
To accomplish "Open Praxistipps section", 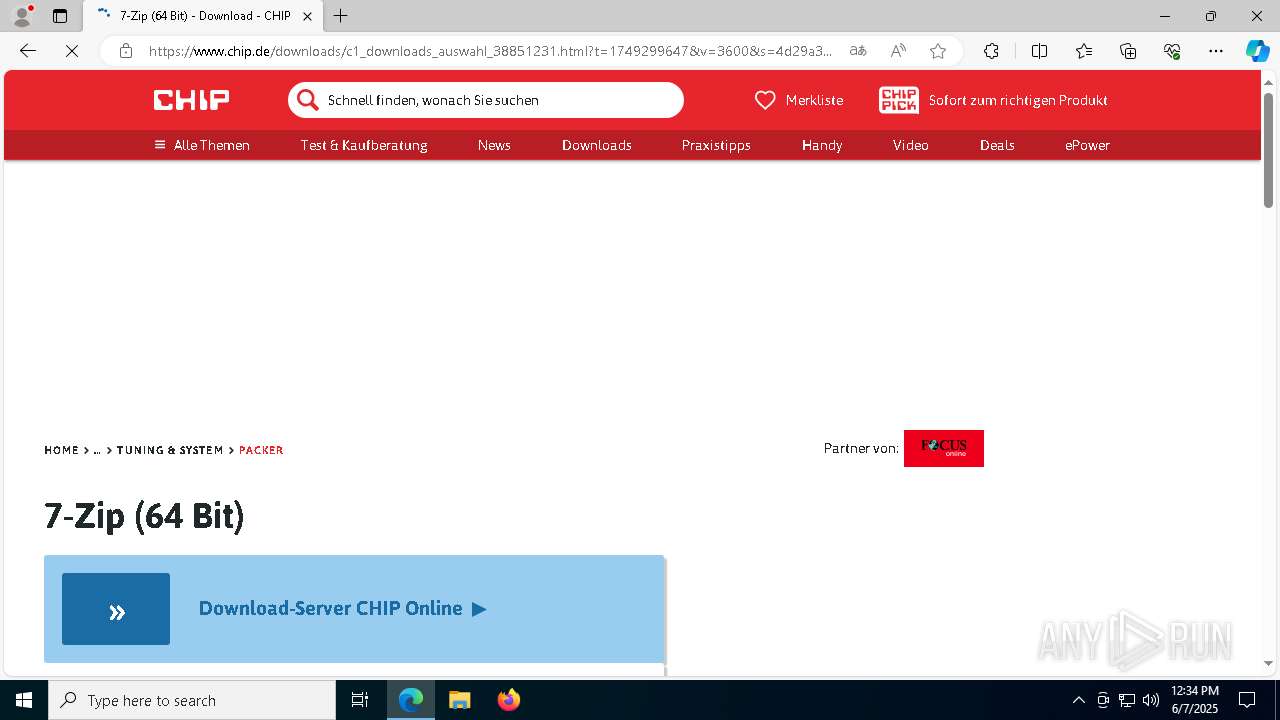I will click(716, 145).
